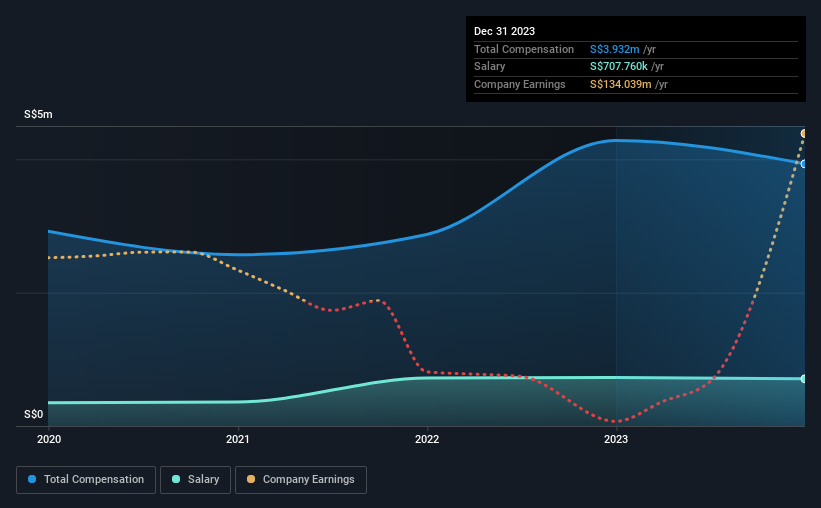Click the S$134.039m company earnings value
The height and width of the screenshot is (508, 821).
point(620,84)
